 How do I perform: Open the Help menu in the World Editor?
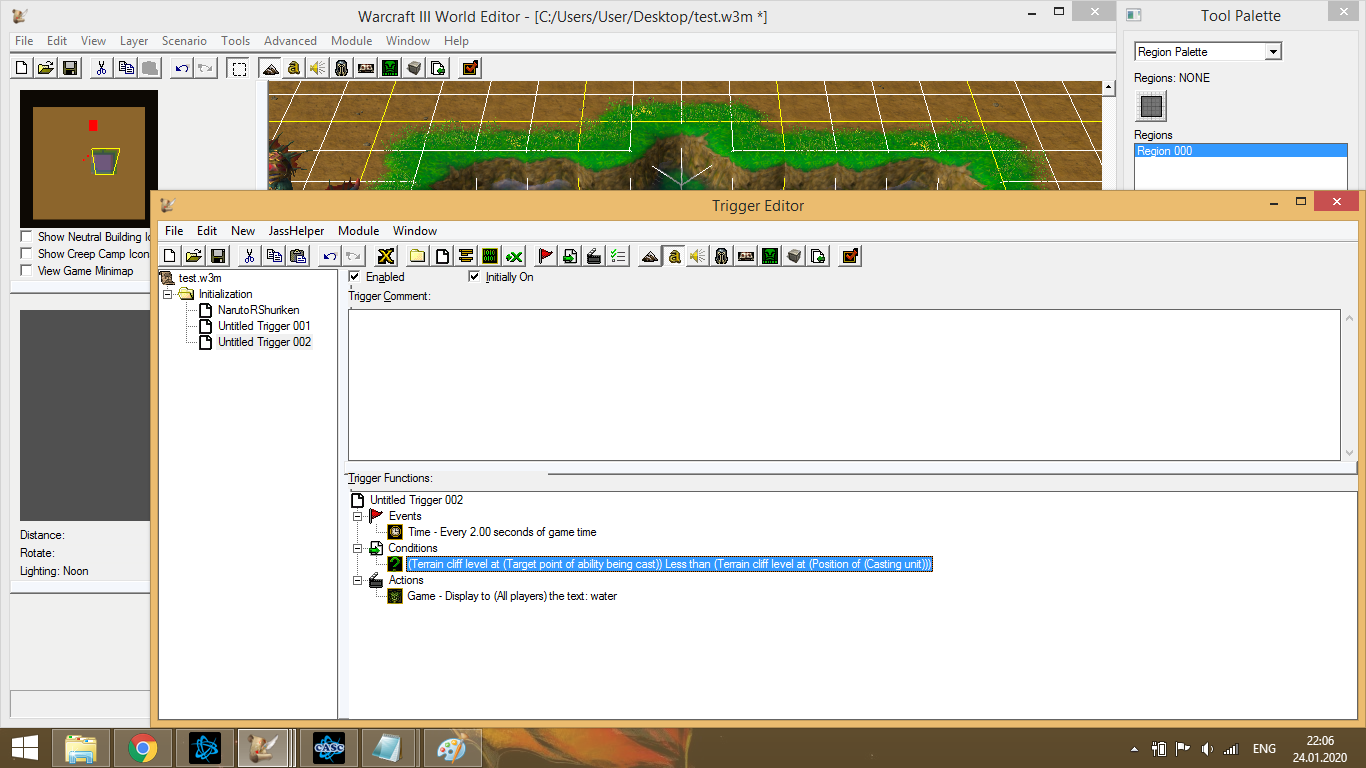point(456,41)
